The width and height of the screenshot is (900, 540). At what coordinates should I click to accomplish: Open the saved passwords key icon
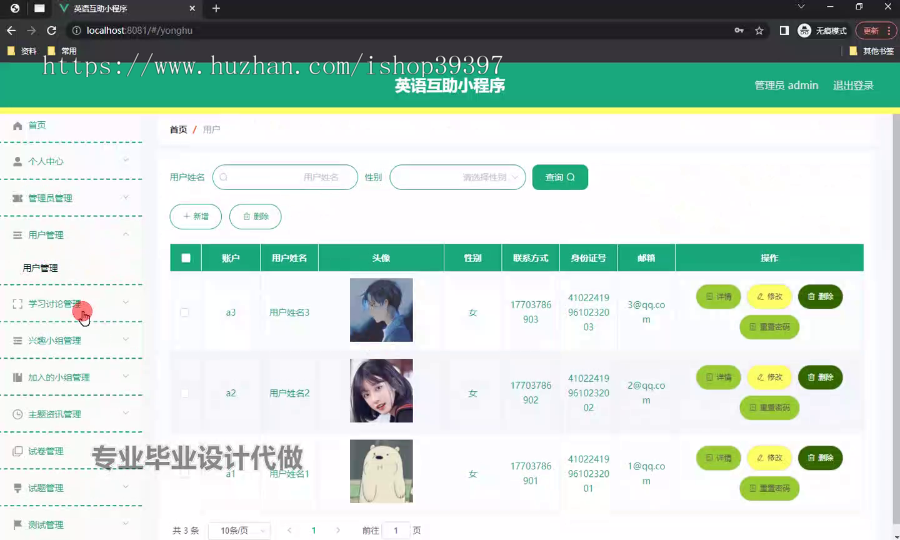click(x=739, y=30)
